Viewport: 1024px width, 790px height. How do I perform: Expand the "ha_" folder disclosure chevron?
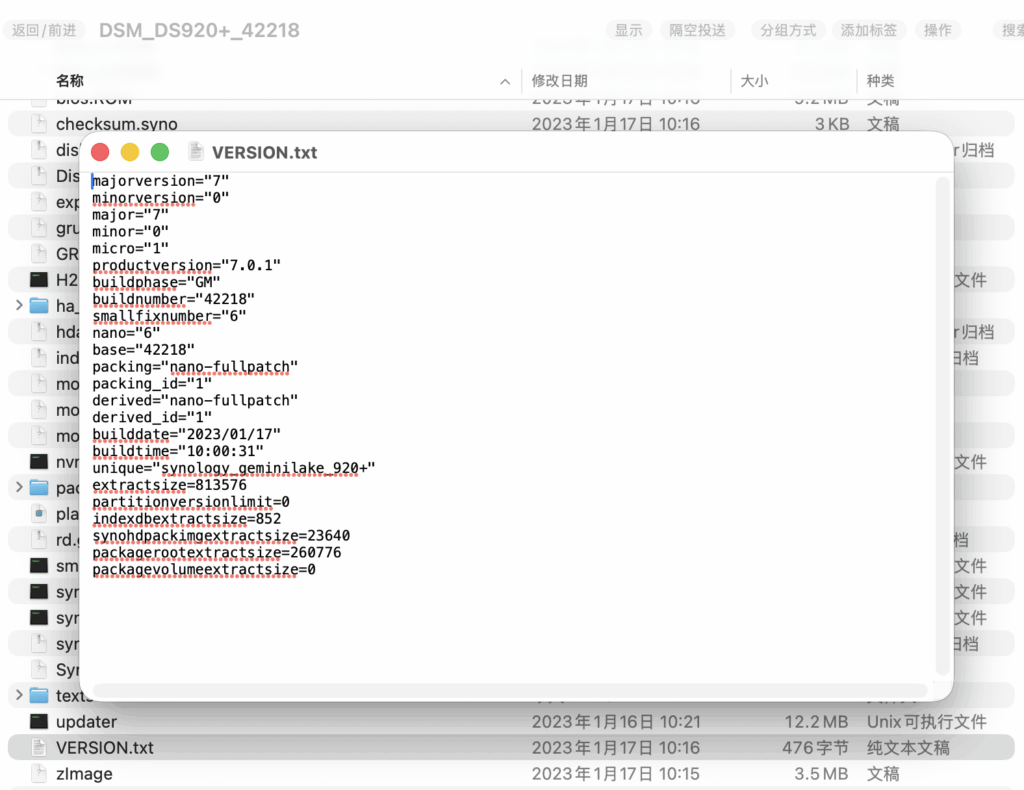point(19,305)
